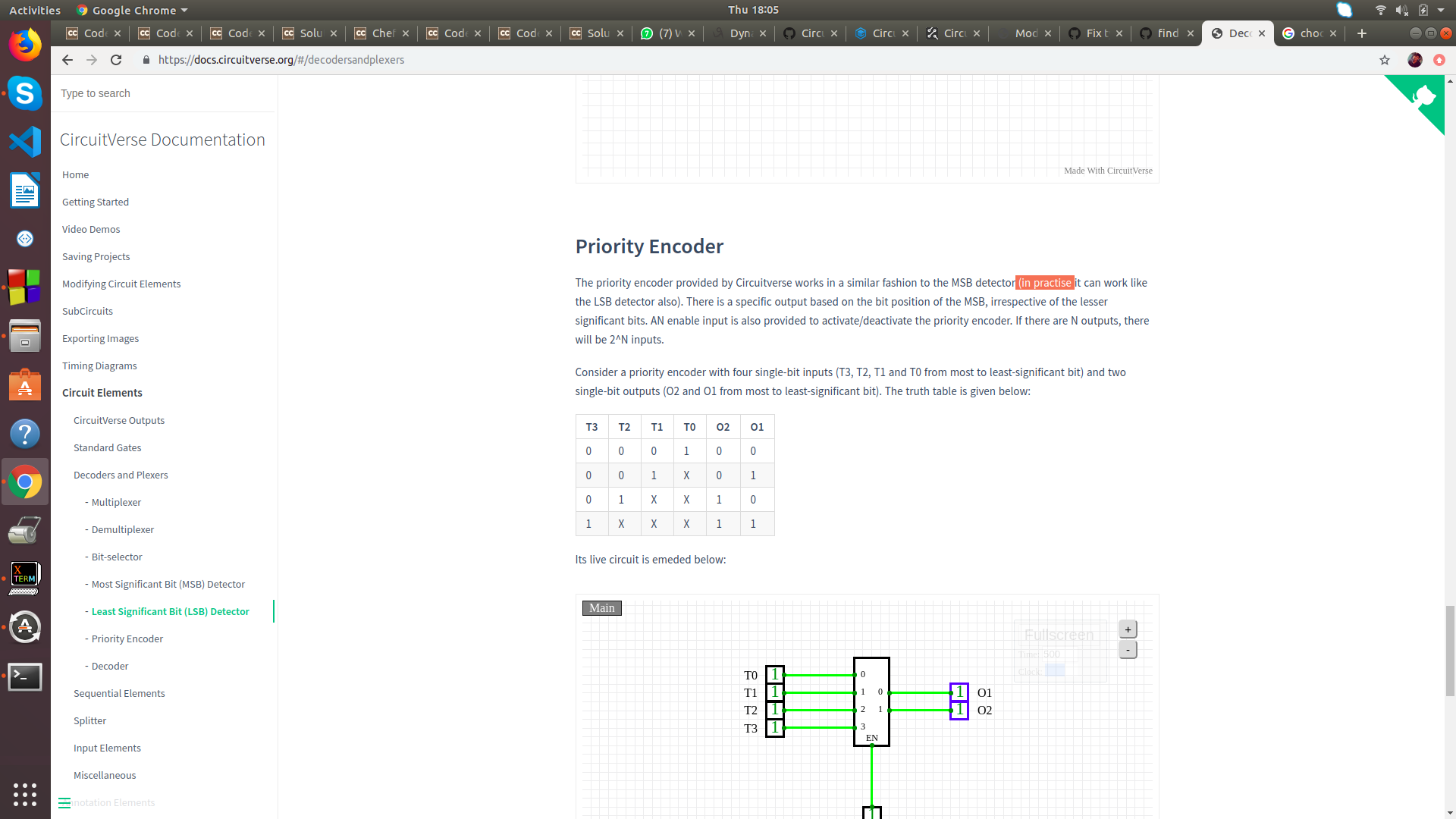Open the Getting Started page
Image resolution: width=1456 pixels, height=819 pixels.
click(x=96, y=202)
